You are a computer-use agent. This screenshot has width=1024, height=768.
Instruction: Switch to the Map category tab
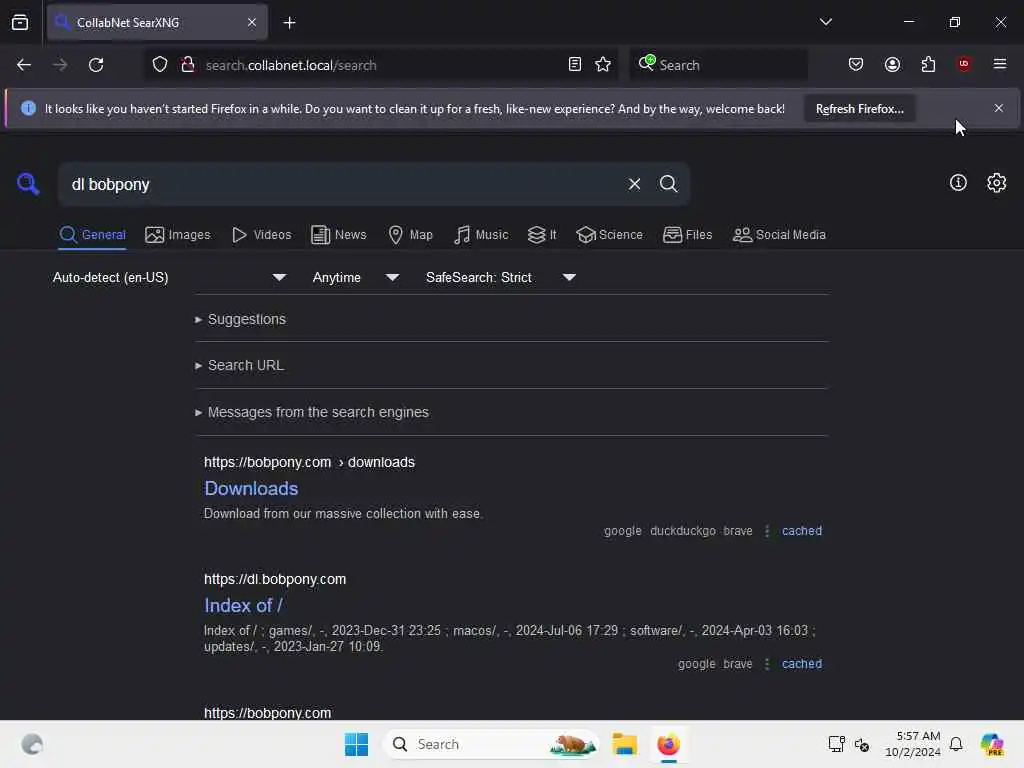[410, 235]
